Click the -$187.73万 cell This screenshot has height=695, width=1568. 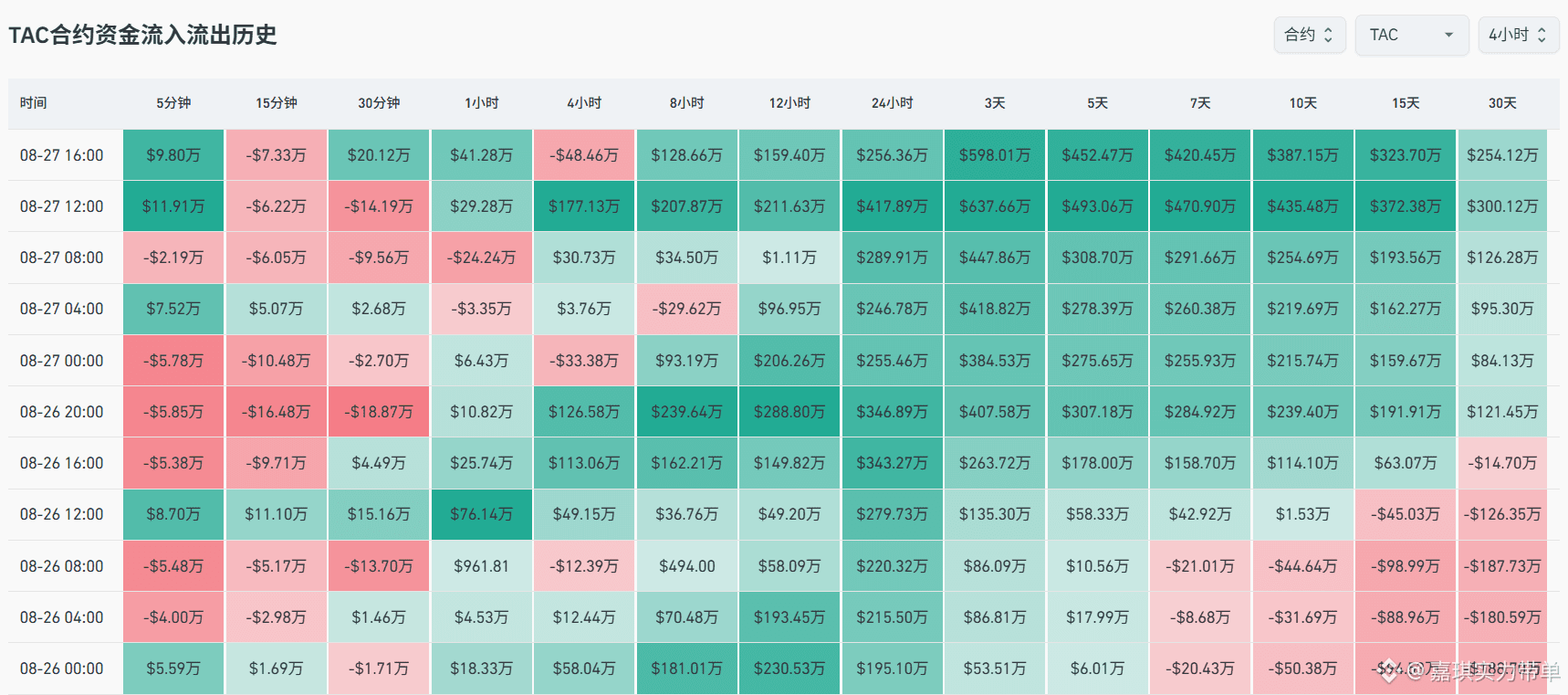point(1502,566)
